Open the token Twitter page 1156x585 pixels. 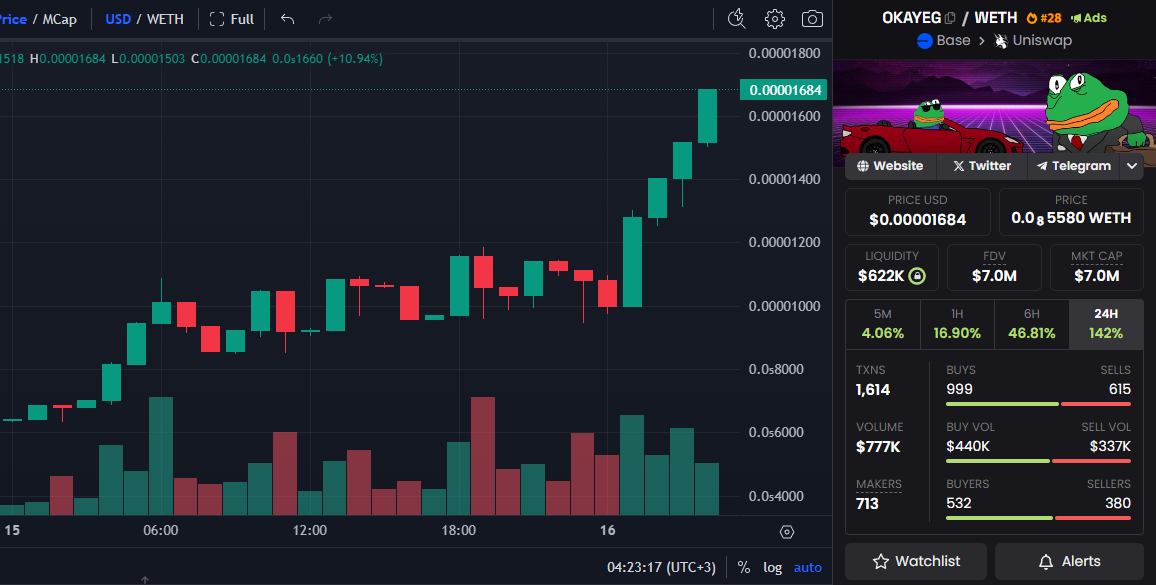coord(981,166)
